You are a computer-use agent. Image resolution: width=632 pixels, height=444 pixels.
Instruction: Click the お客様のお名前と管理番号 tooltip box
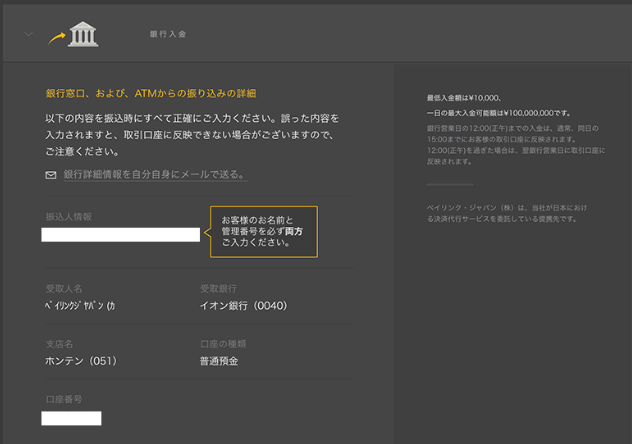[264, 232]
